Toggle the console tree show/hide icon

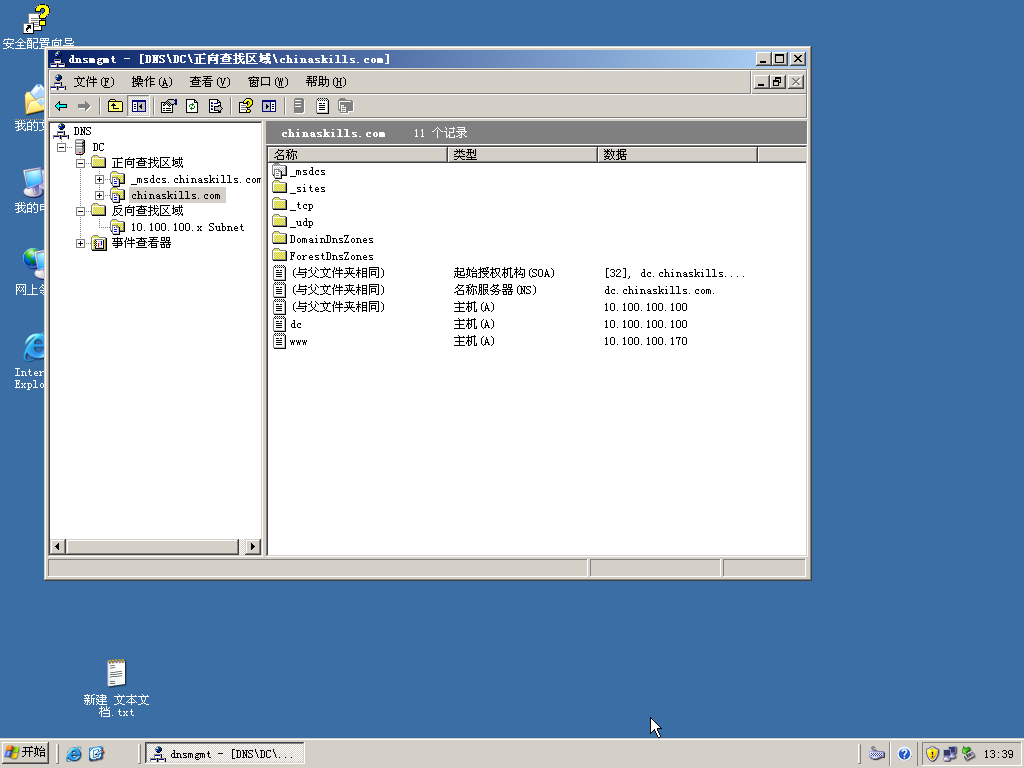pyautogui.click(x=138, y=106)
